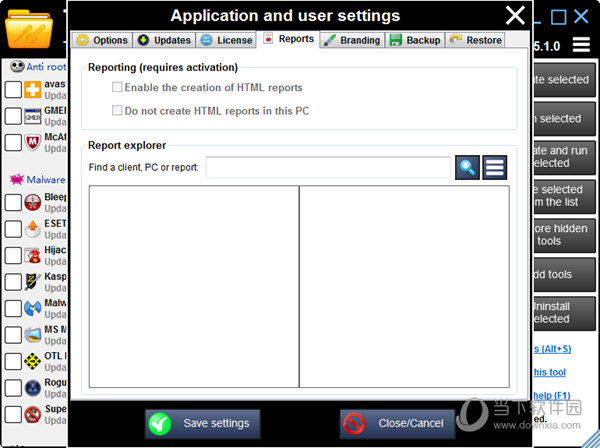The image size is (600, 448).
Task: Click the avast orange plus icon
Action: [x=33, y=90]
